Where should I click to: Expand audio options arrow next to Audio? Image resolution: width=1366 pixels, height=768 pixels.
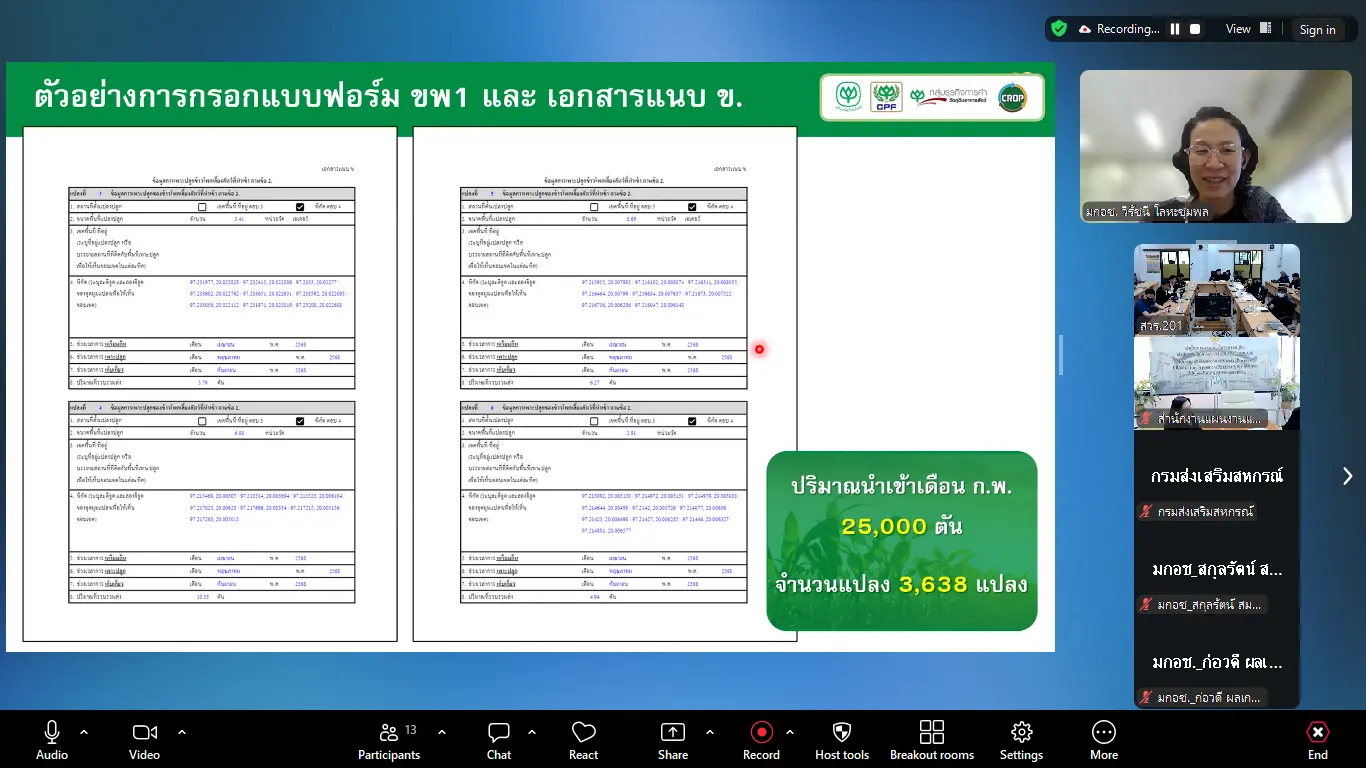84,732
